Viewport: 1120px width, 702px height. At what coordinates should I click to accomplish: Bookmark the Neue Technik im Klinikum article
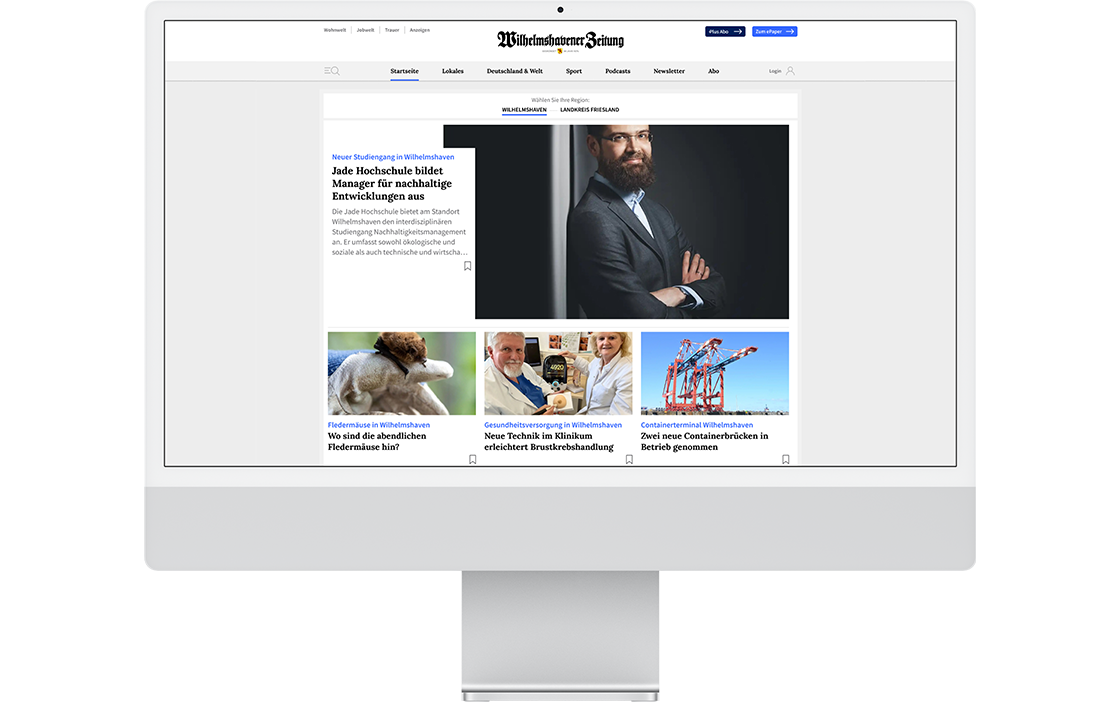(x=629, y=459)
